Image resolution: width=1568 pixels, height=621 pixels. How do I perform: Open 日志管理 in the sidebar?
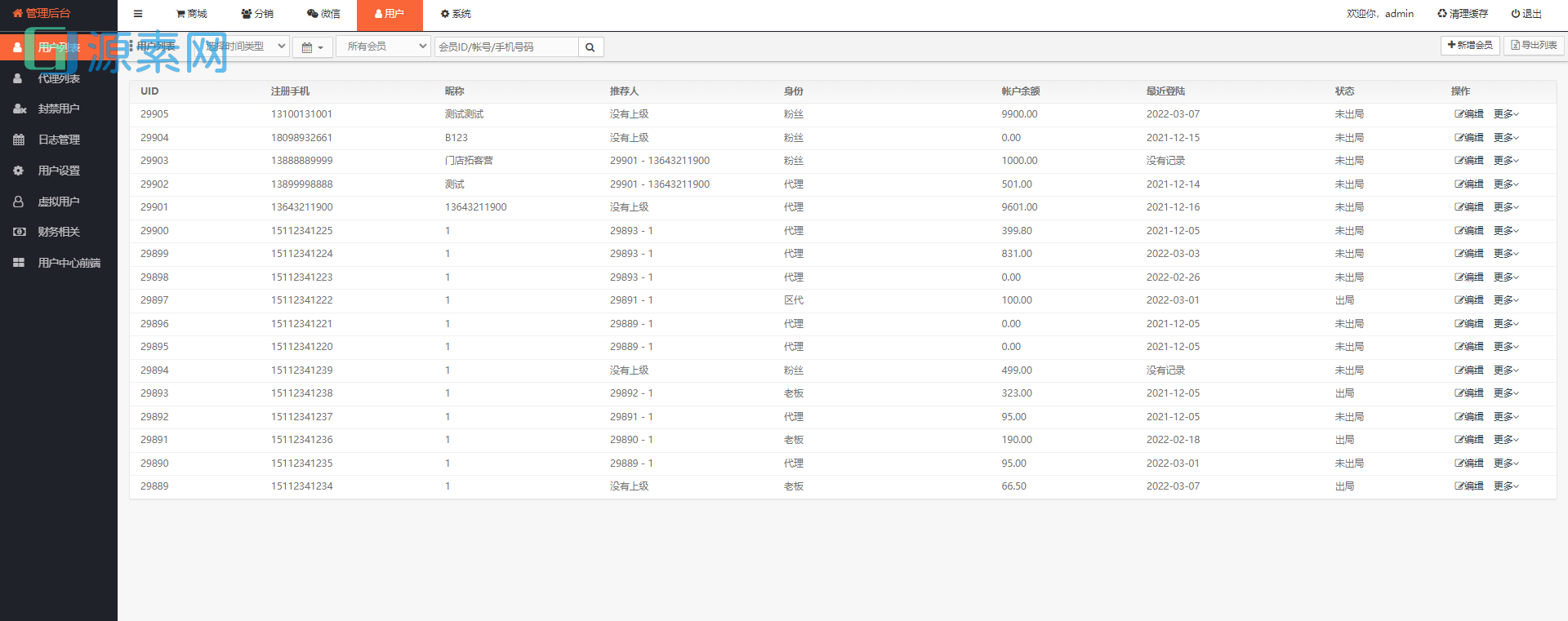(59, 140)
